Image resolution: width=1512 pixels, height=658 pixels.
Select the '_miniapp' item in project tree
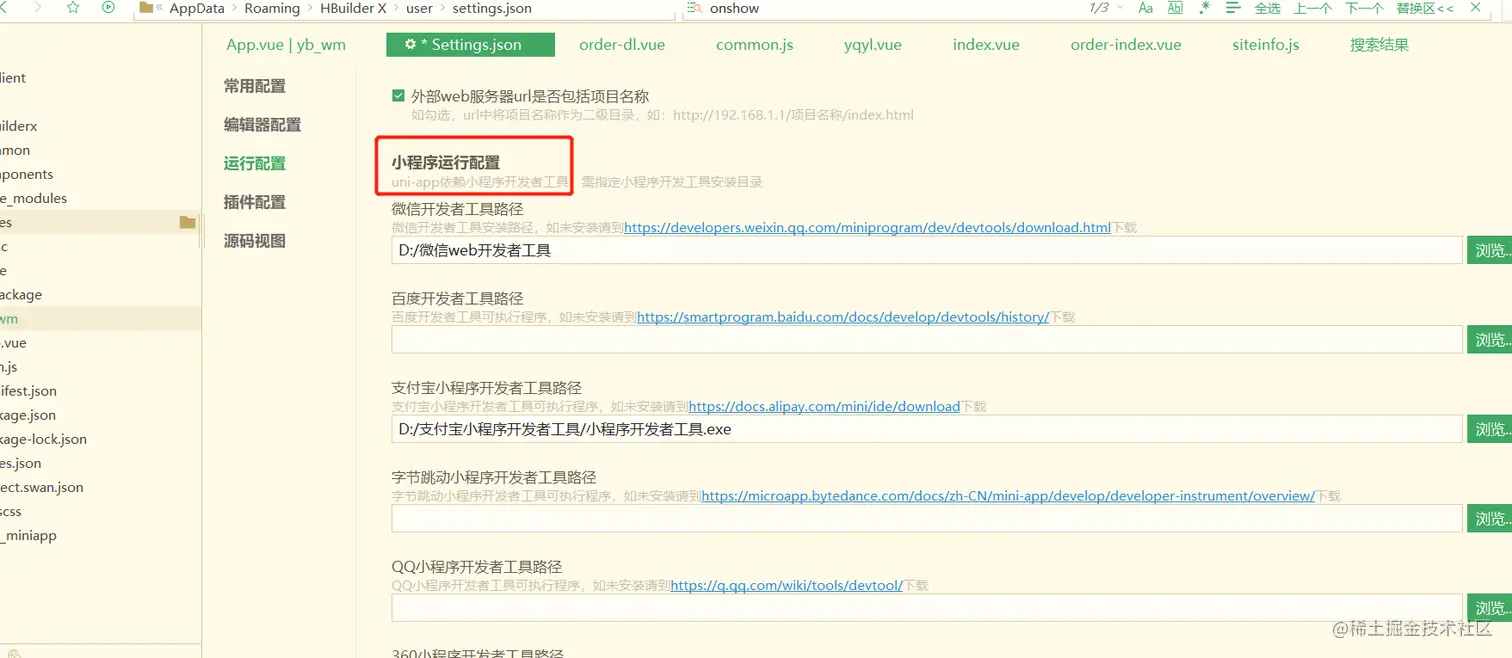28,535
